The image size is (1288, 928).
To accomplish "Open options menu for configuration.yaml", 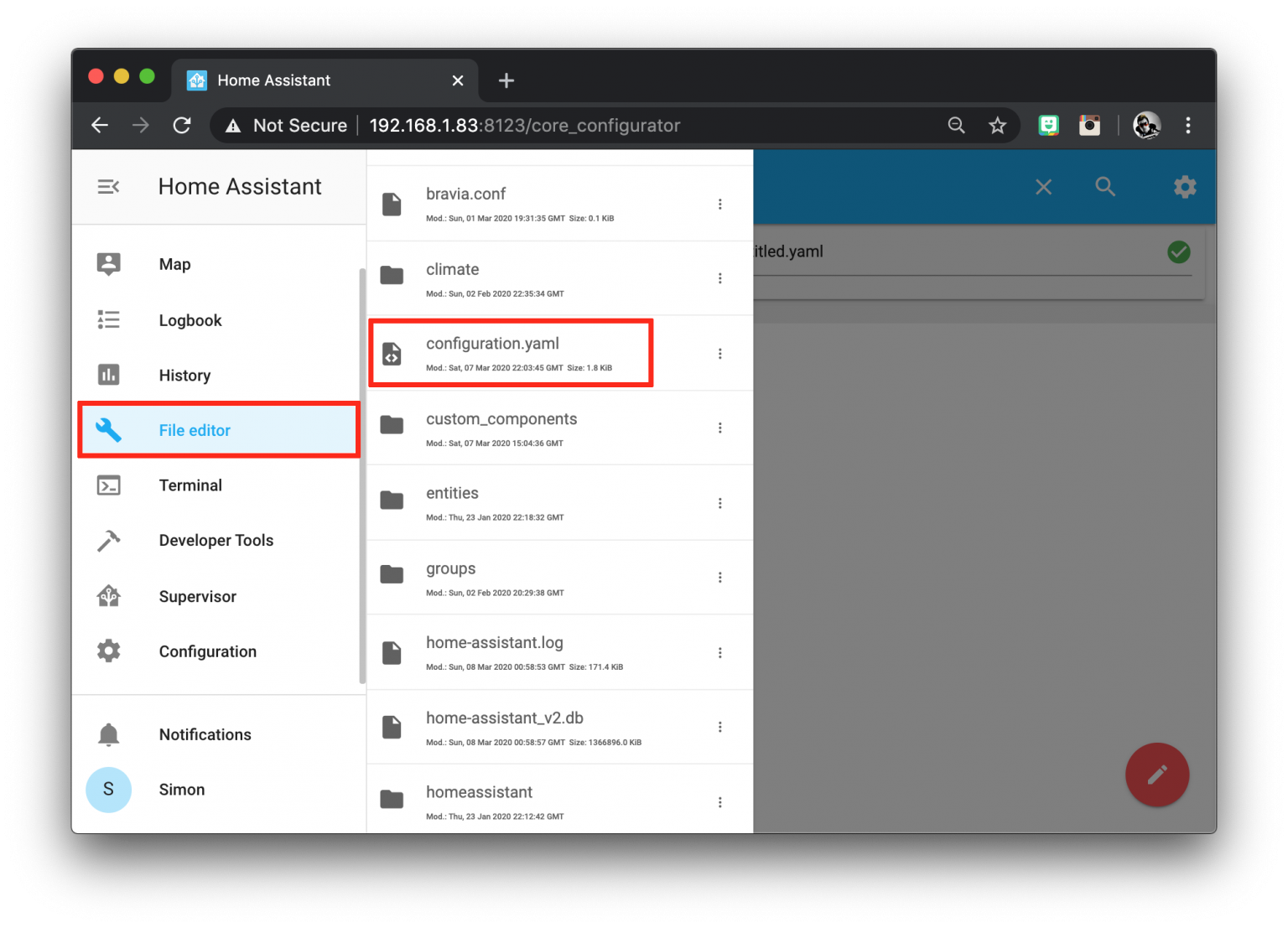I will coord(719,353).
